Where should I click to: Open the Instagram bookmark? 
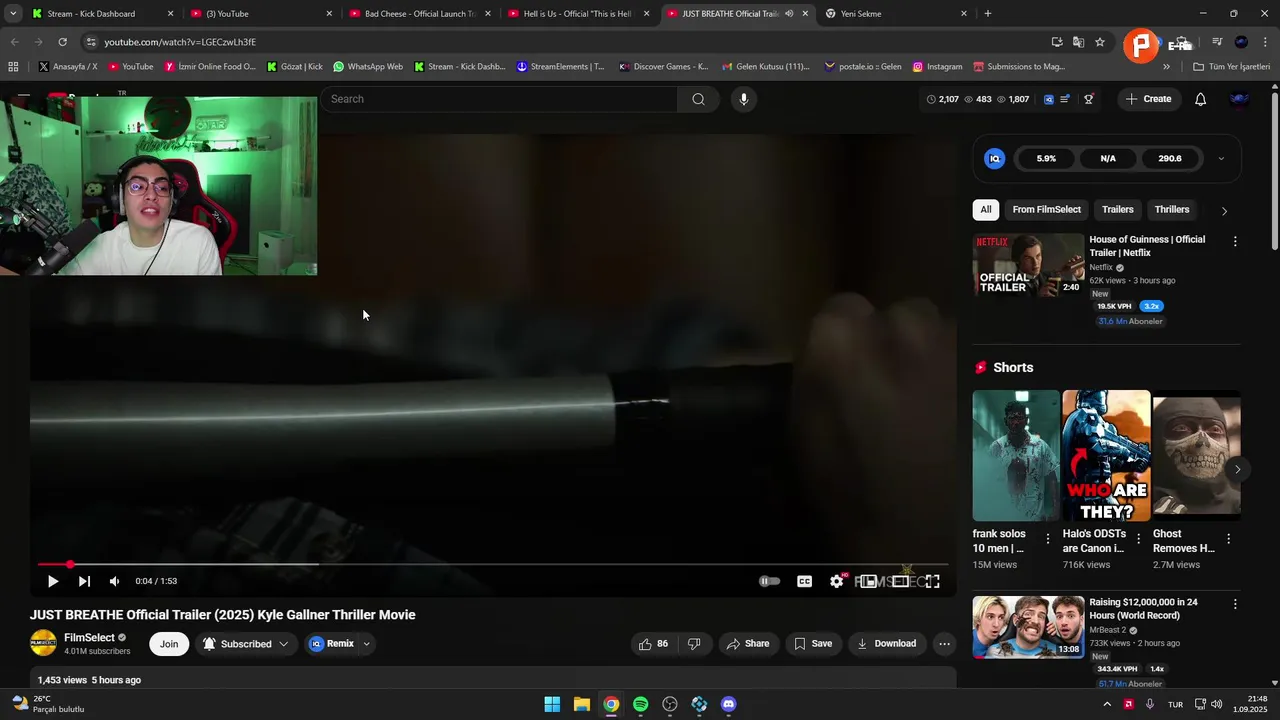937,67
